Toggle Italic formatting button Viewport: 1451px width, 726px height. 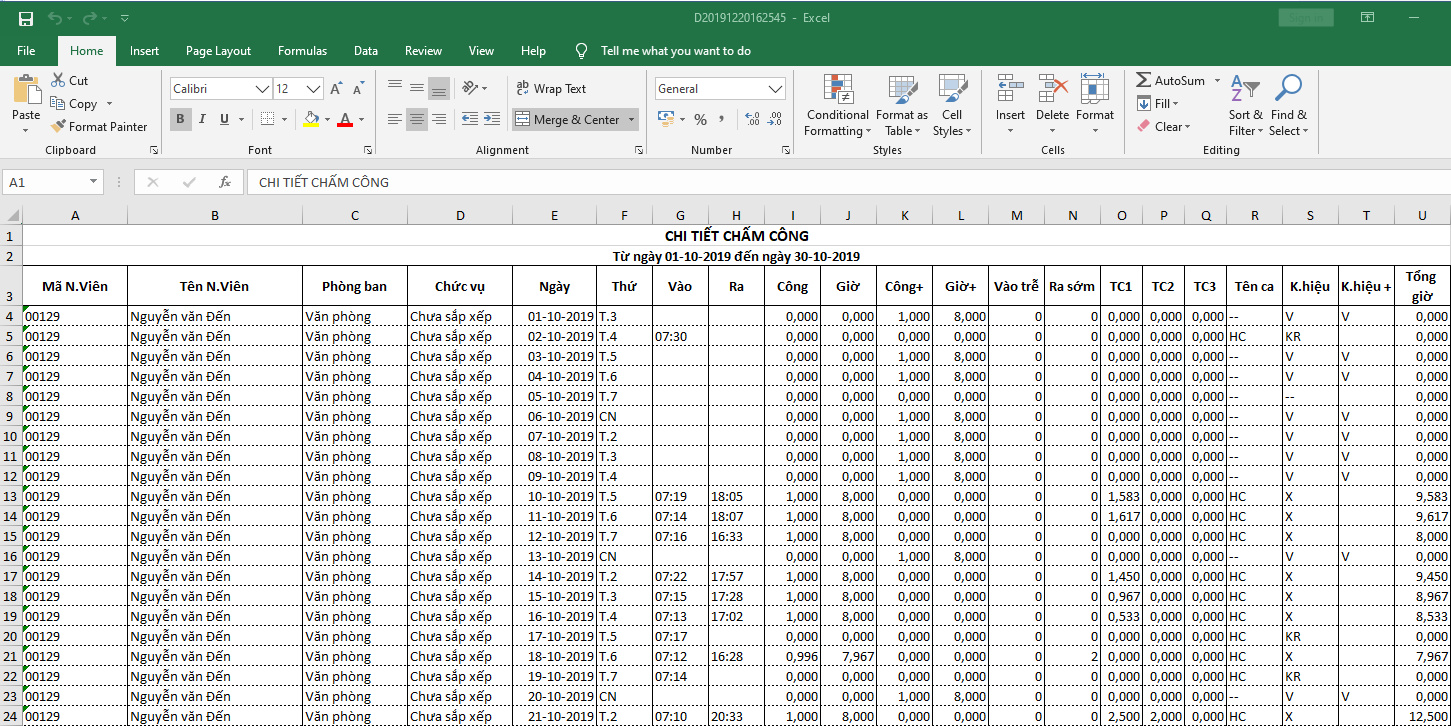click(203, 120)
